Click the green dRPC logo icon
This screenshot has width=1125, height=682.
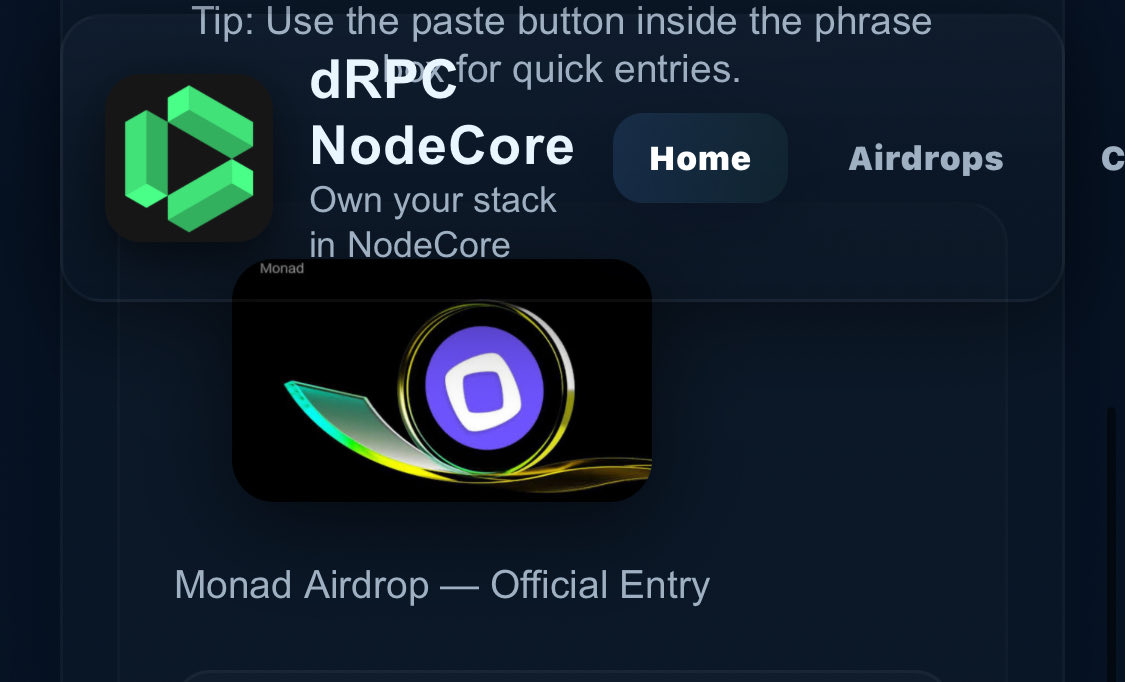[189, 158]
